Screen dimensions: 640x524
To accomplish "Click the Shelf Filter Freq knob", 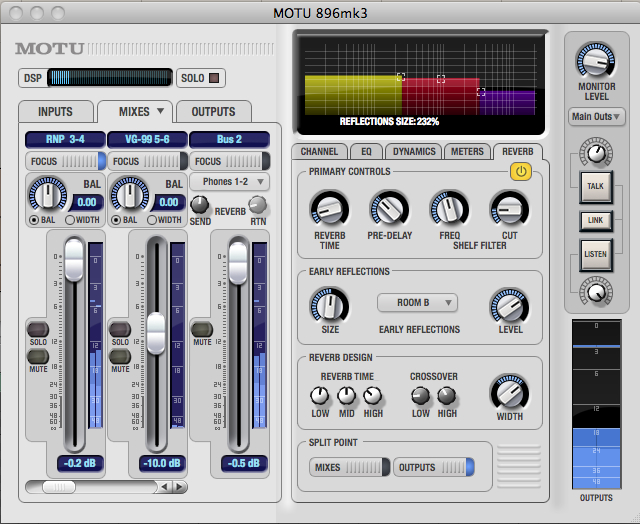I will click(449, 209).
